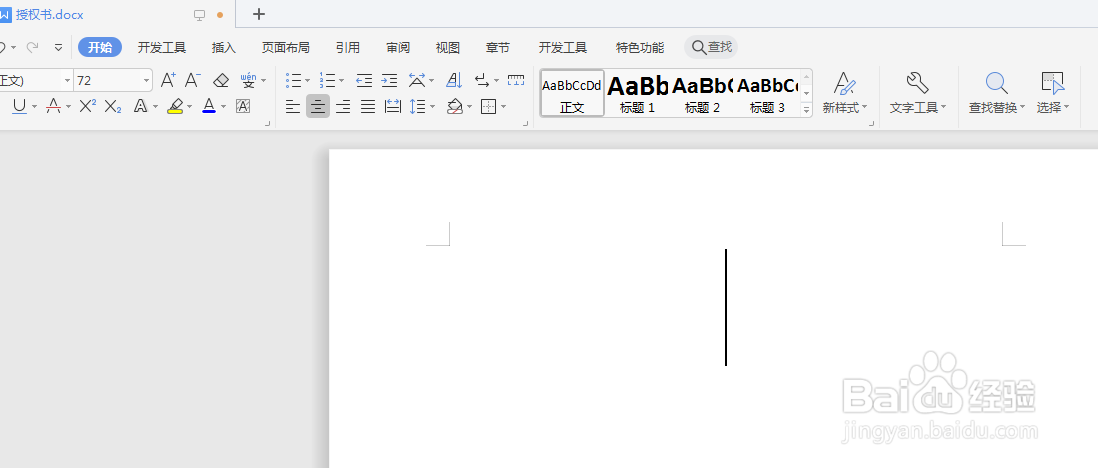Viewport: 1098px width, 468px height.
Task: Open the 审阅 tab
Action: click(398, 48)
